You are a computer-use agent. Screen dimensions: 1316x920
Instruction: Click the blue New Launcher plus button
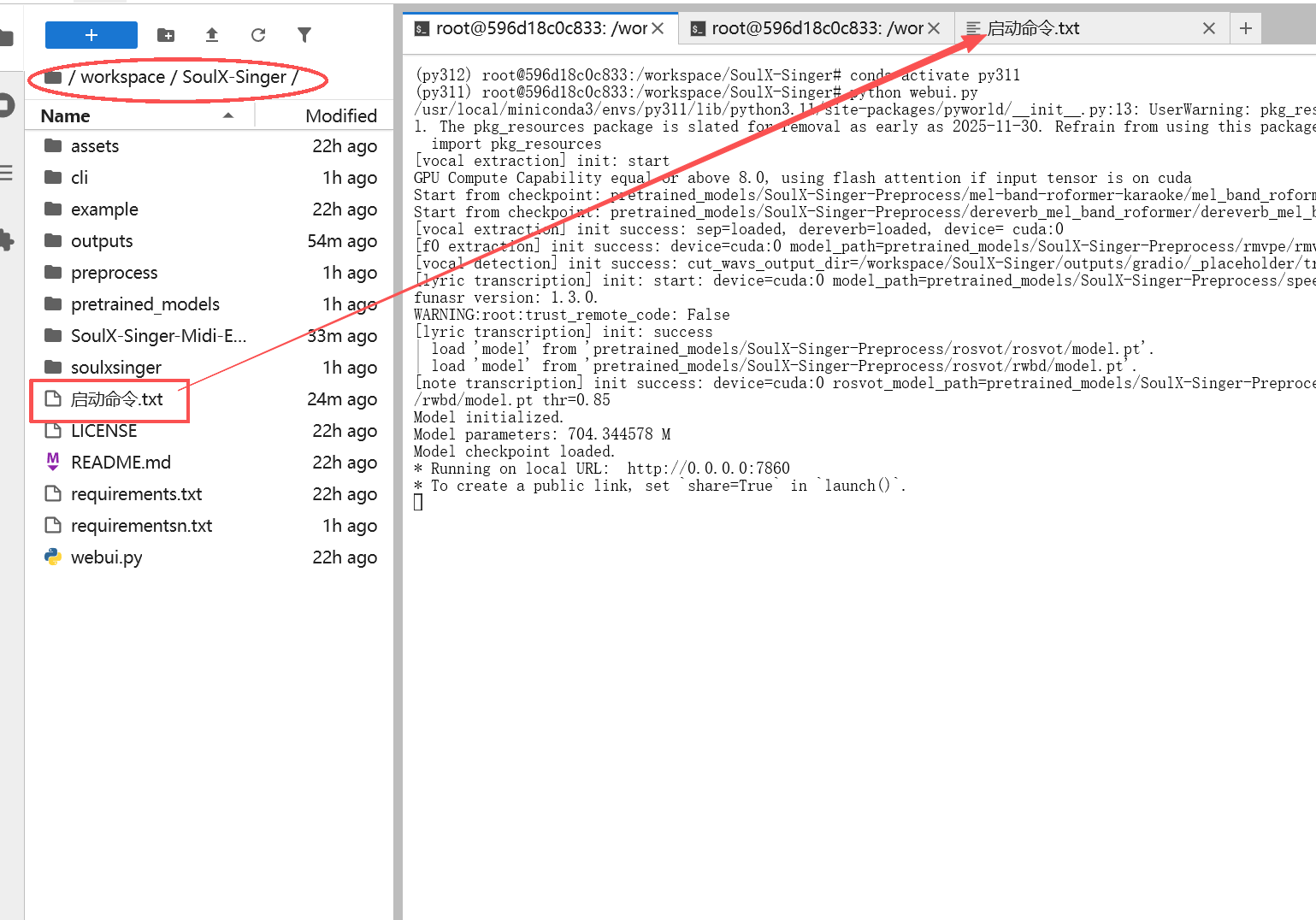click(x=91, y=35)
